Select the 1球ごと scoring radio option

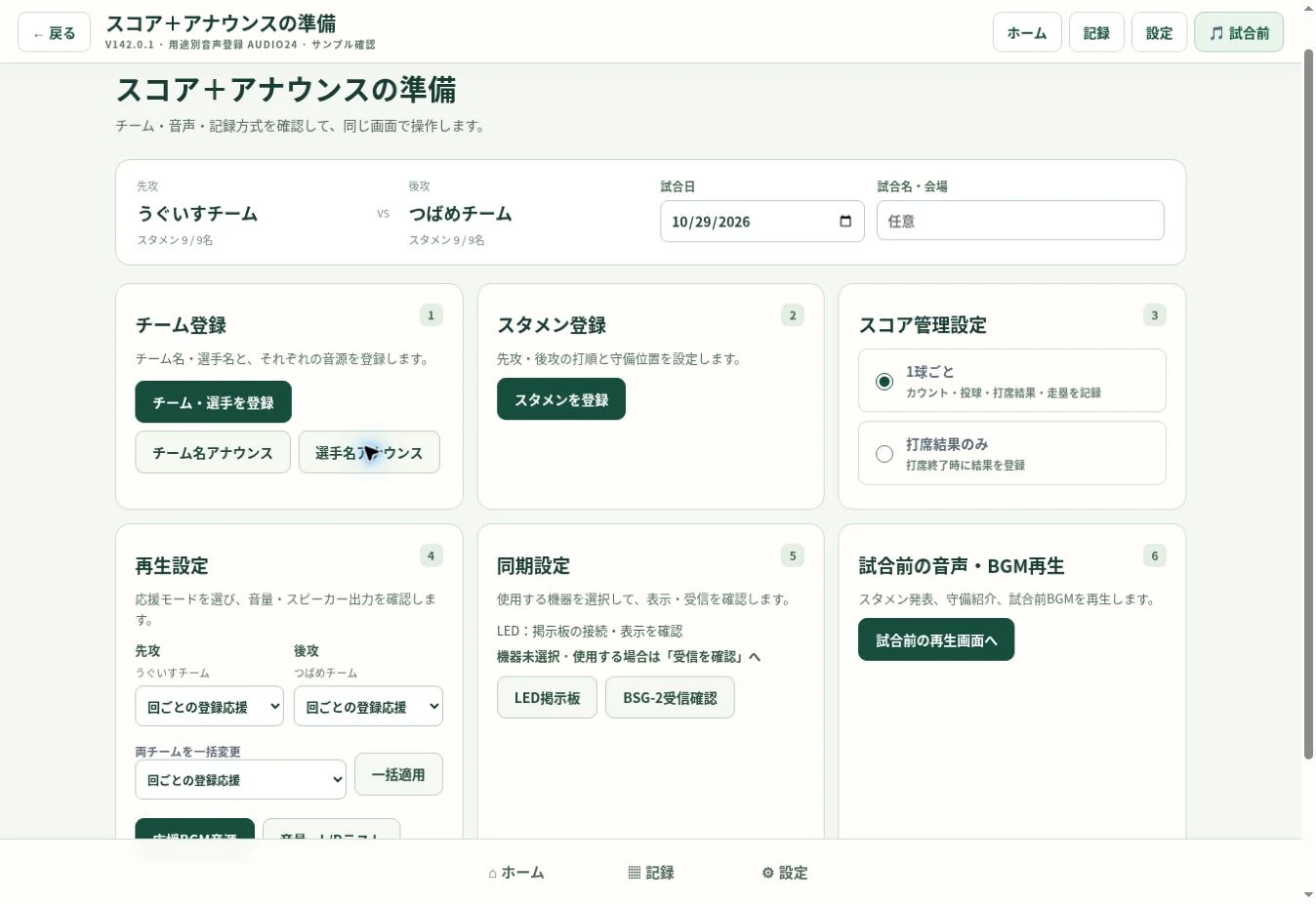[884, 382]
